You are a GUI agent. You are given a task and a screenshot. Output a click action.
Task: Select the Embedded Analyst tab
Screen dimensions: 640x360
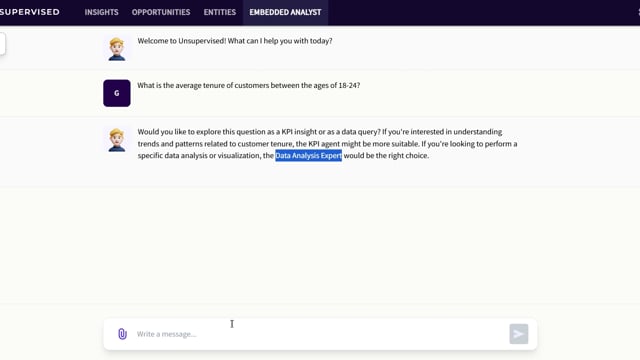(285, 12)
